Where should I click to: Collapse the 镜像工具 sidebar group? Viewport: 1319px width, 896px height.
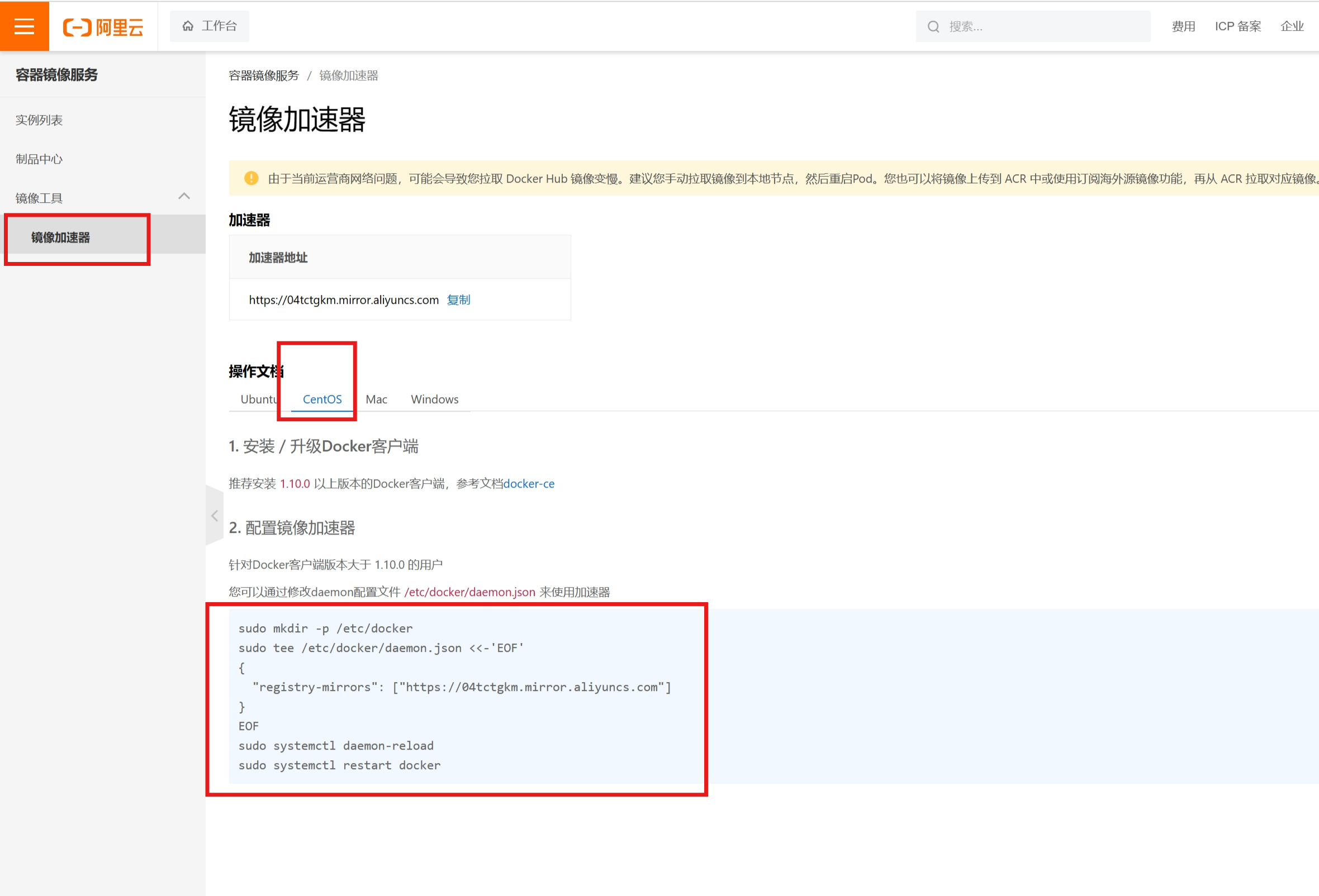coord(184,196)
